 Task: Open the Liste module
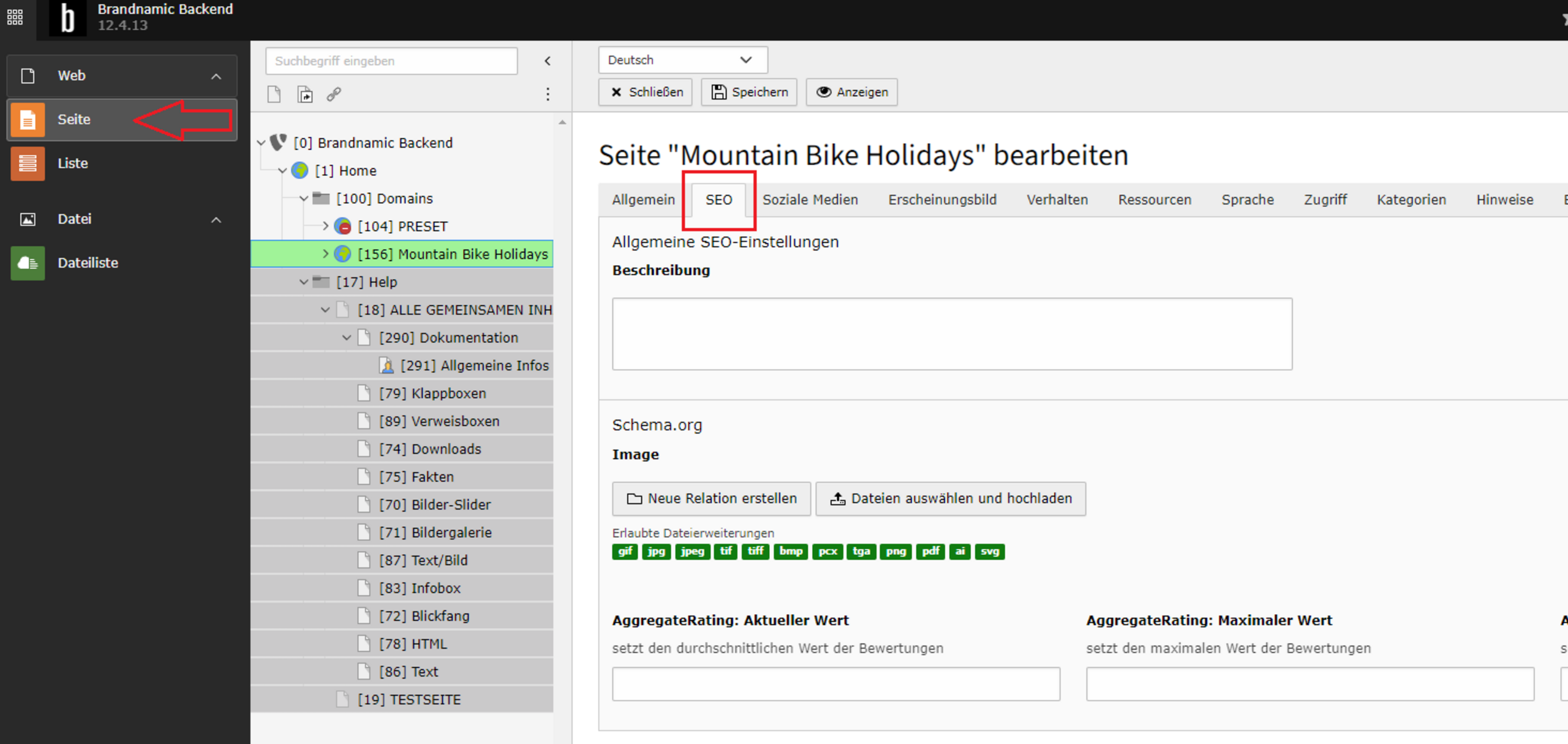(72, 163)
